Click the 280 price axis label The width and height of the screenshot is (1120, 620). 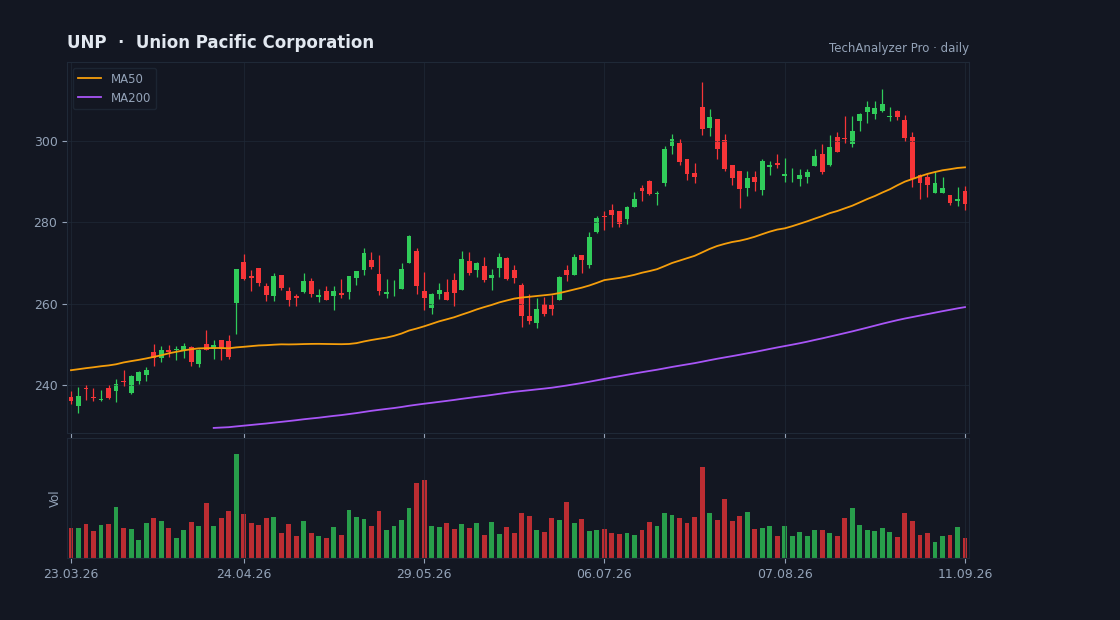[x=46, y=223]
